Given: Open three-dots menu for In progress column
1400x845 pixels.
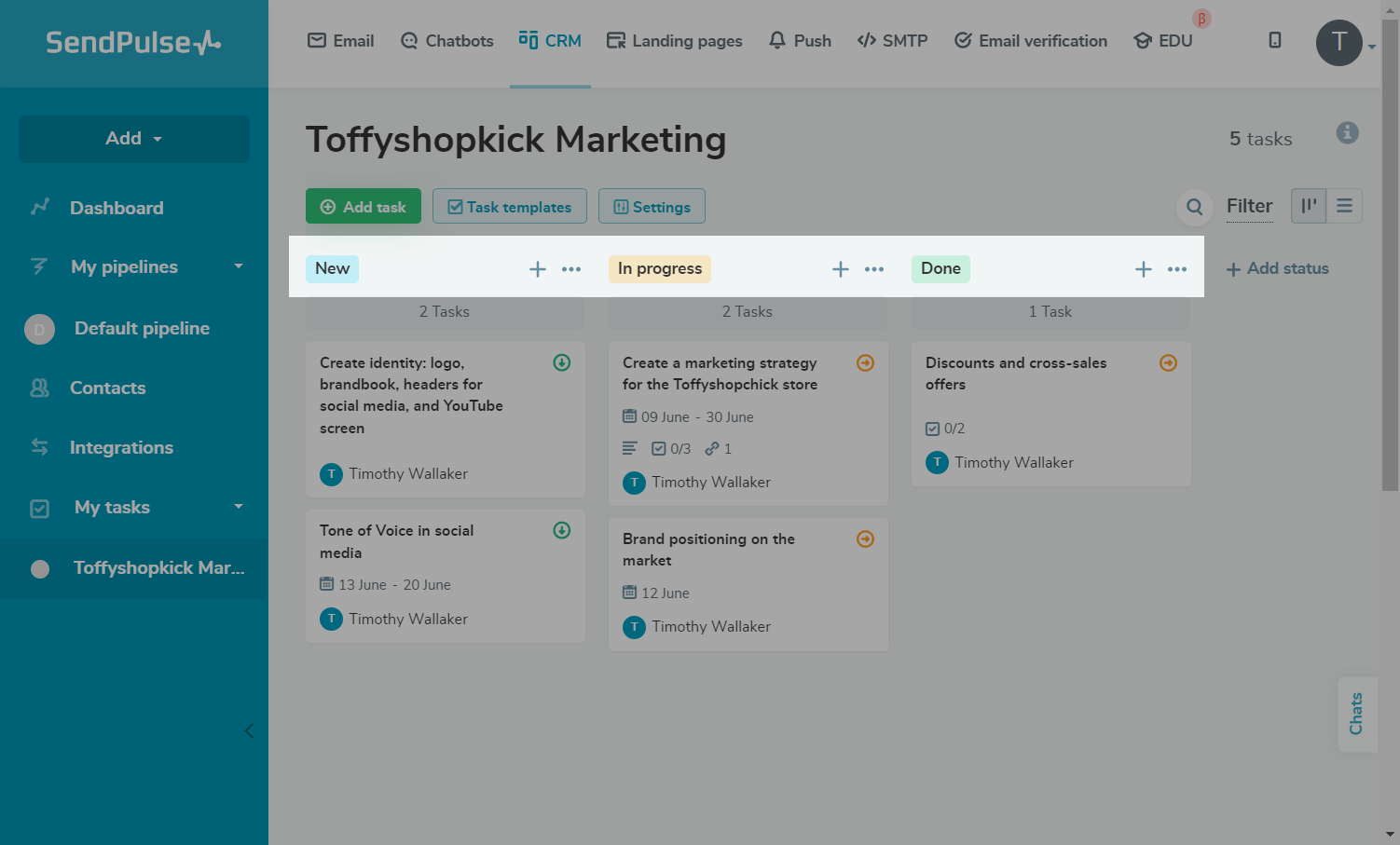Looking at the screenshot, I should (874, 269).
